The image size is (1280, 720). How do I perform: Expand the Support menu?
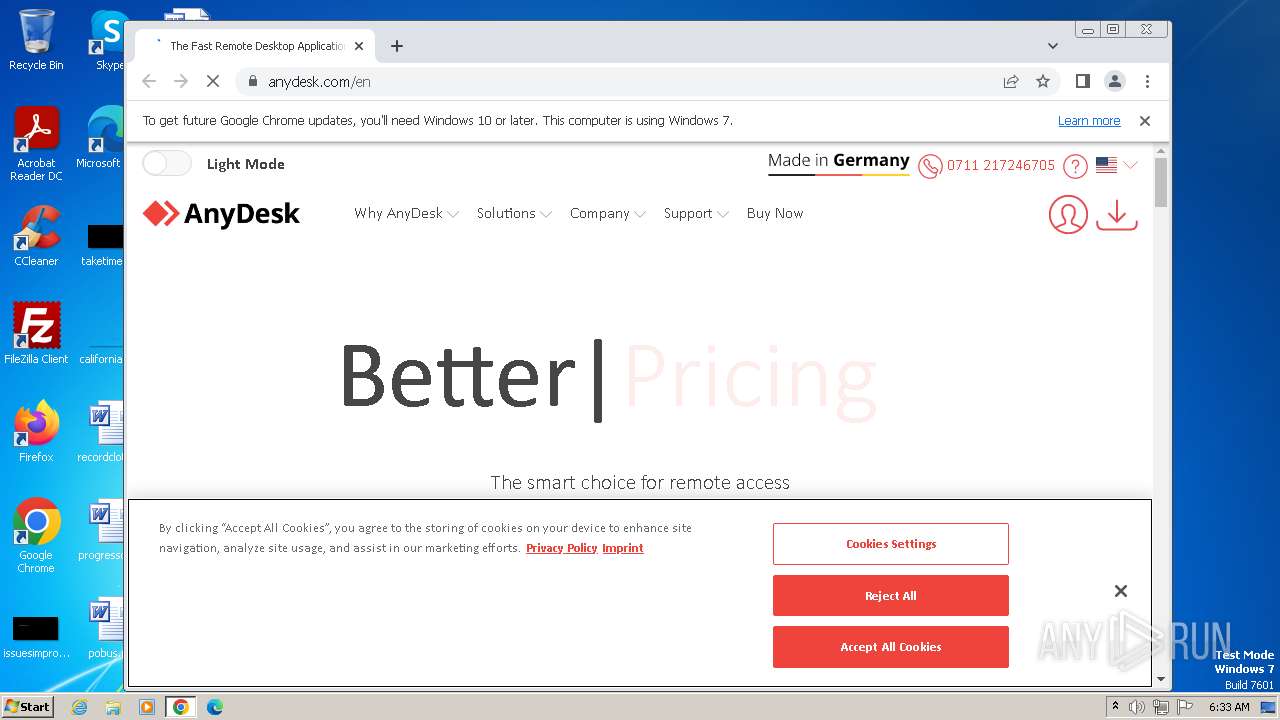coord(696,213)
